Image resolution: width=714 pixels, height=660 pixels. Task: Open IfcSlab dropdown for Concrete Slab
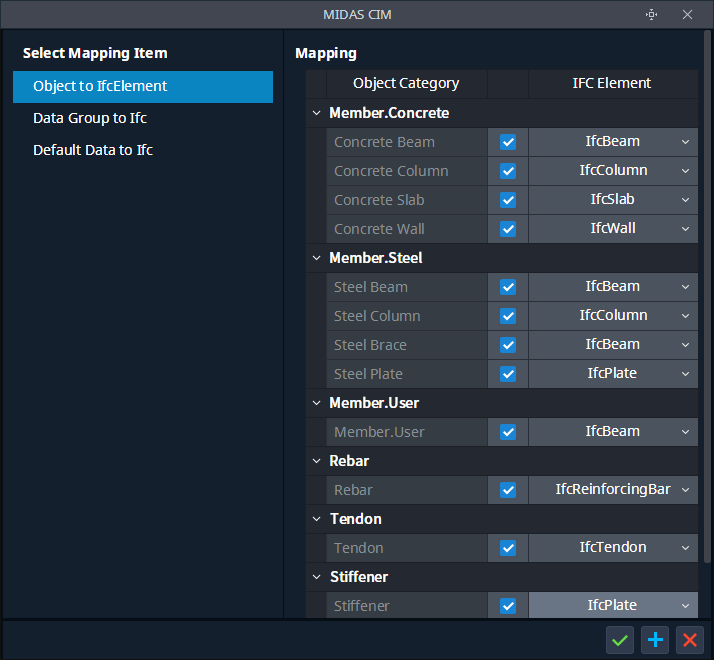(613, 200)
